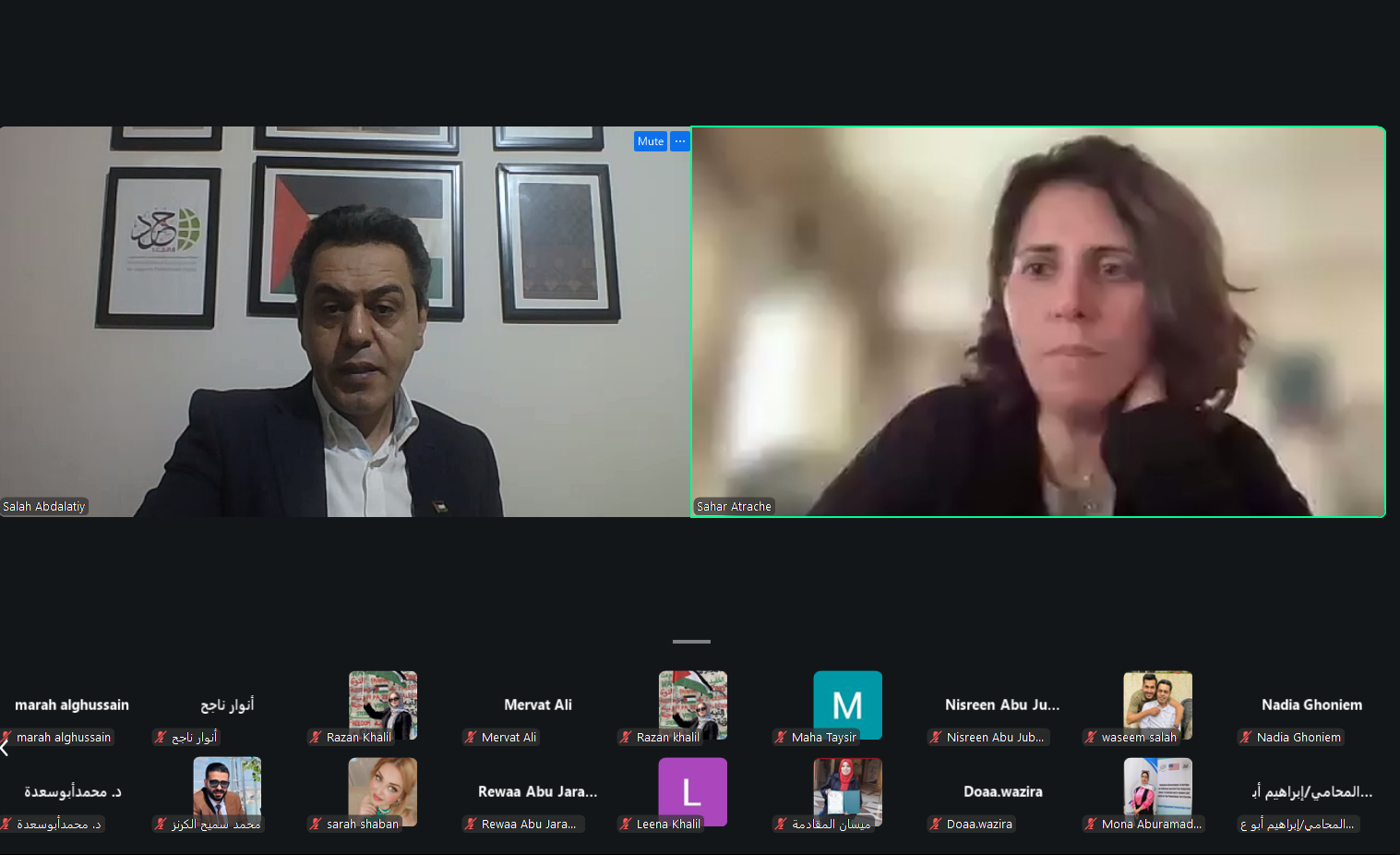This screenshot has height=855, width=1400.
Task: Select Sahar Atrache's active speaker video
Action: point(1037,321)
